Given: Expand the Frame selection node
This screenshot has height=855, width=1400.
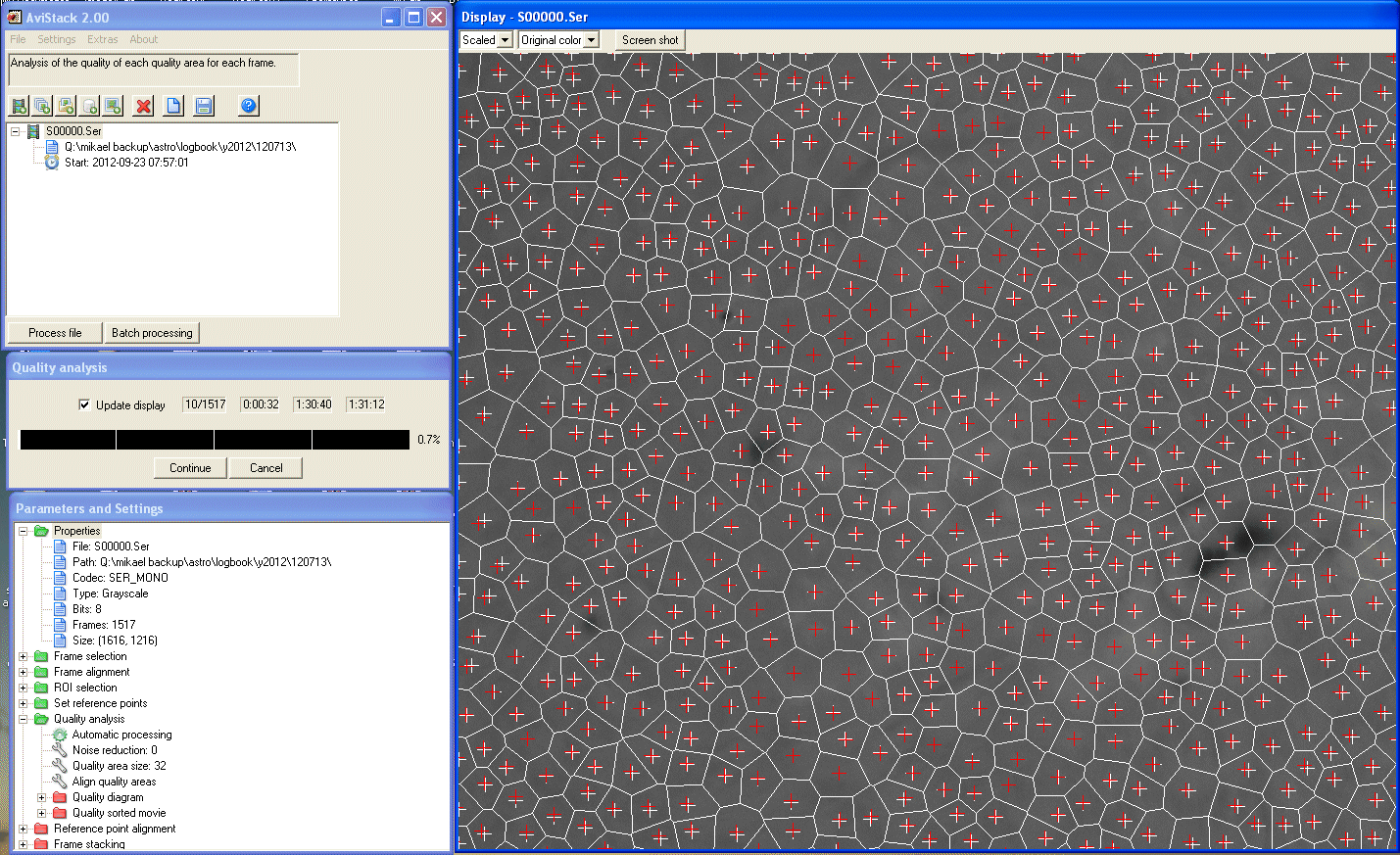Looking at the screenshot, I should point(23,656).
